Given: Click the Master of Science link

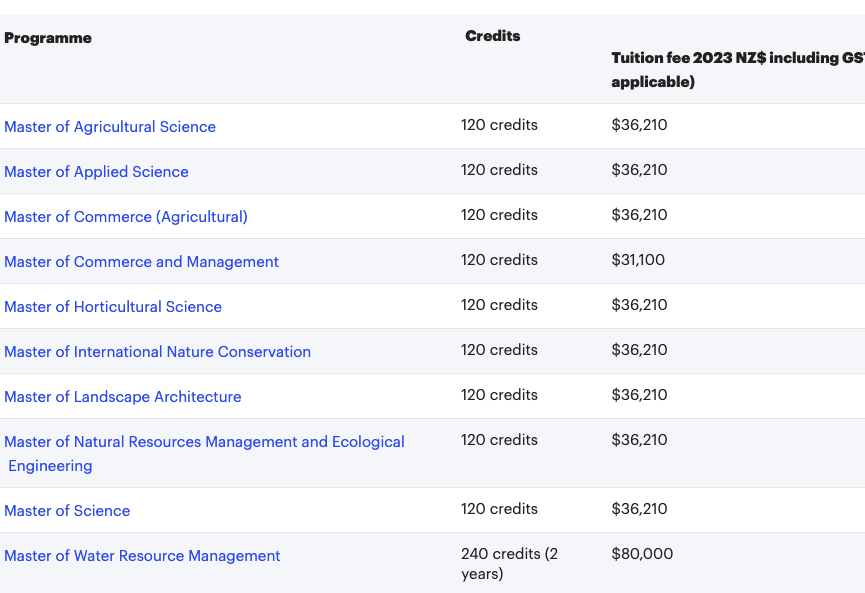Looking at the screenshot, I should [x=67, y=511].
